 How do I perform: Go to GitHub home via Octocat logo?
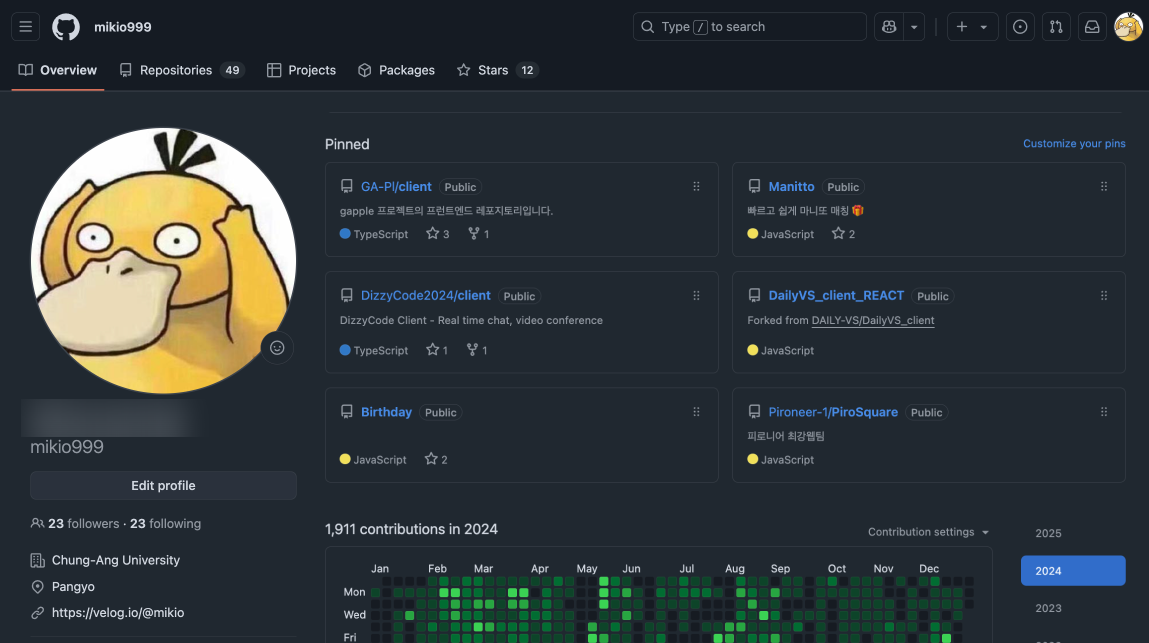pos(66,27)
